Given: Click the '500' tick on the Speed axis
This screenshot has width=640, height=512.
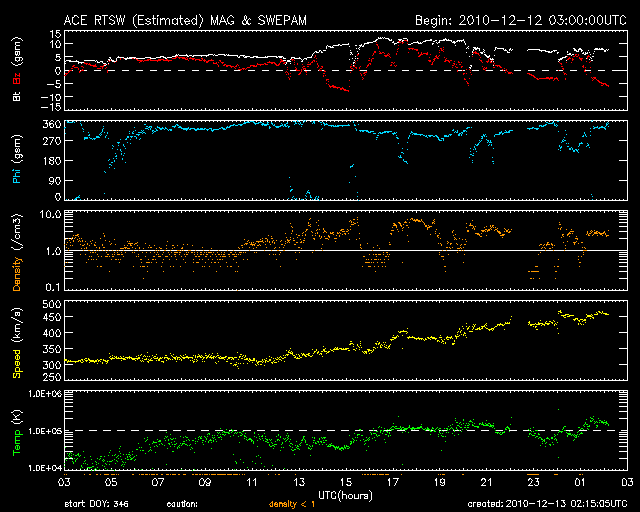Looking at the screenshot, I should tap(52, 304).
